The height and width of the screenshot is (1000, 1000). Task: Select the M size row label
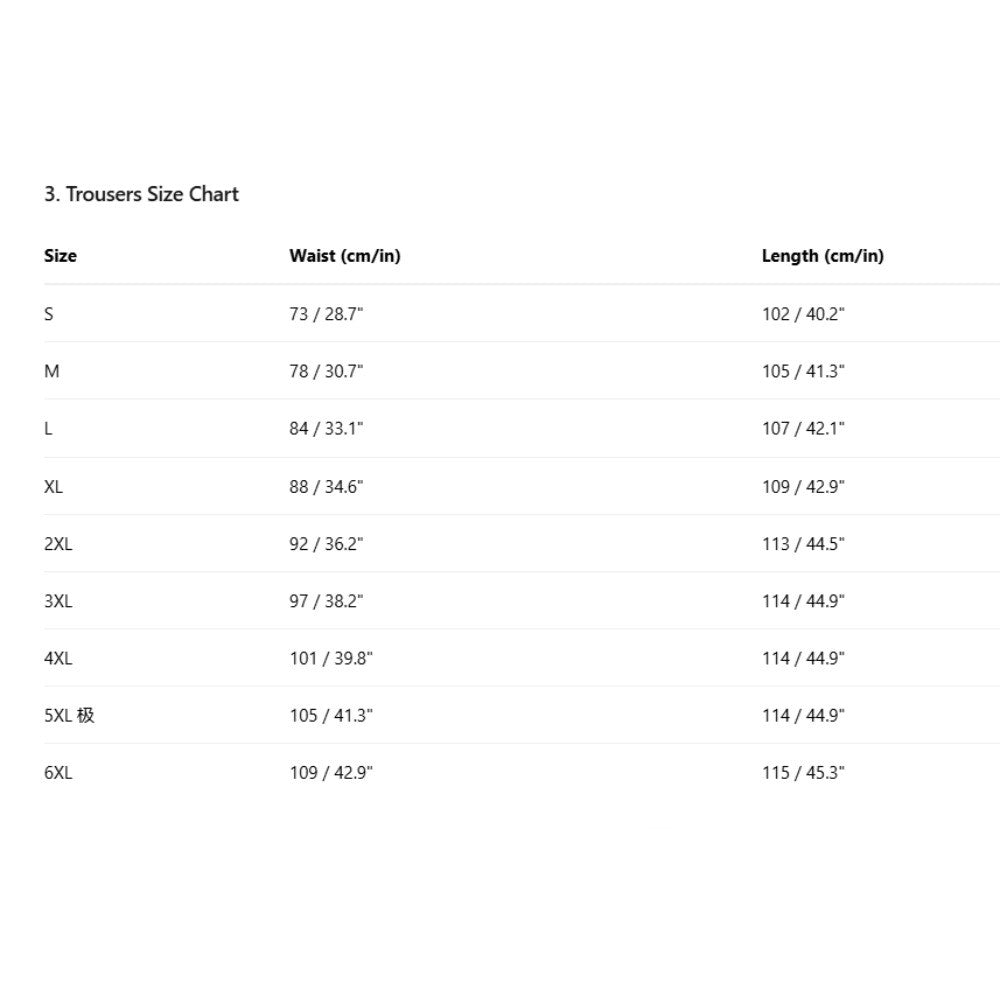[52, 371]
